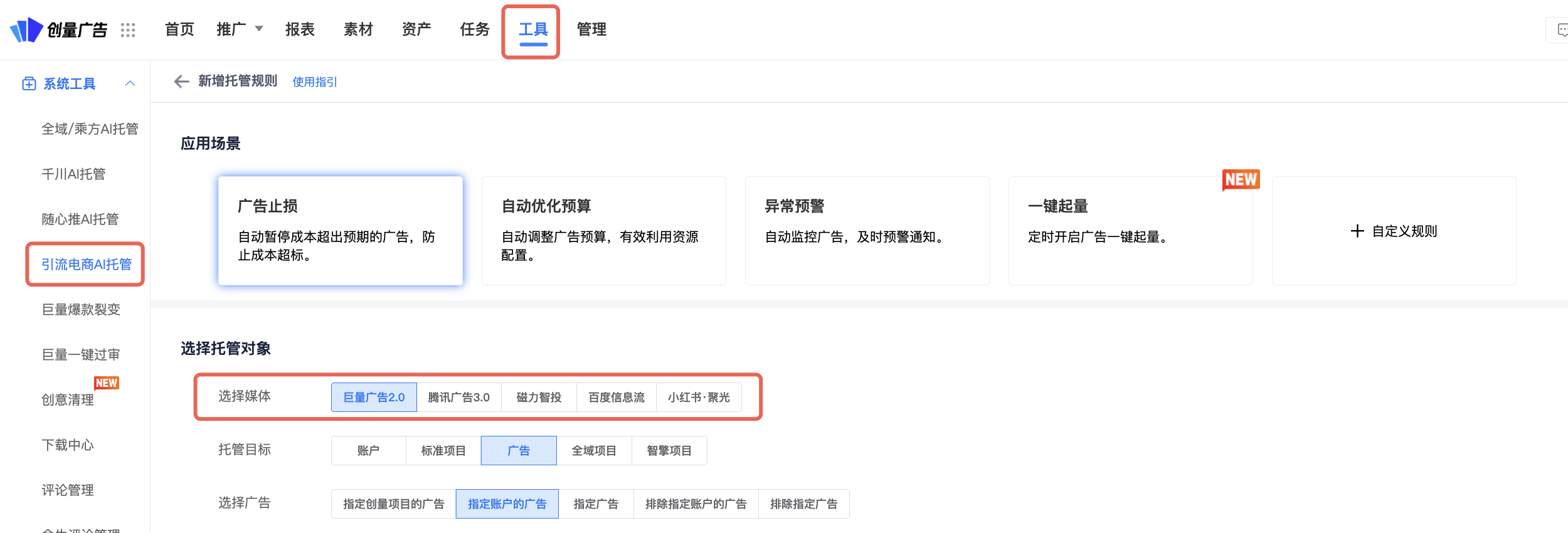
Task: Set 托管目标 to 标准项目
Action: 443,450
